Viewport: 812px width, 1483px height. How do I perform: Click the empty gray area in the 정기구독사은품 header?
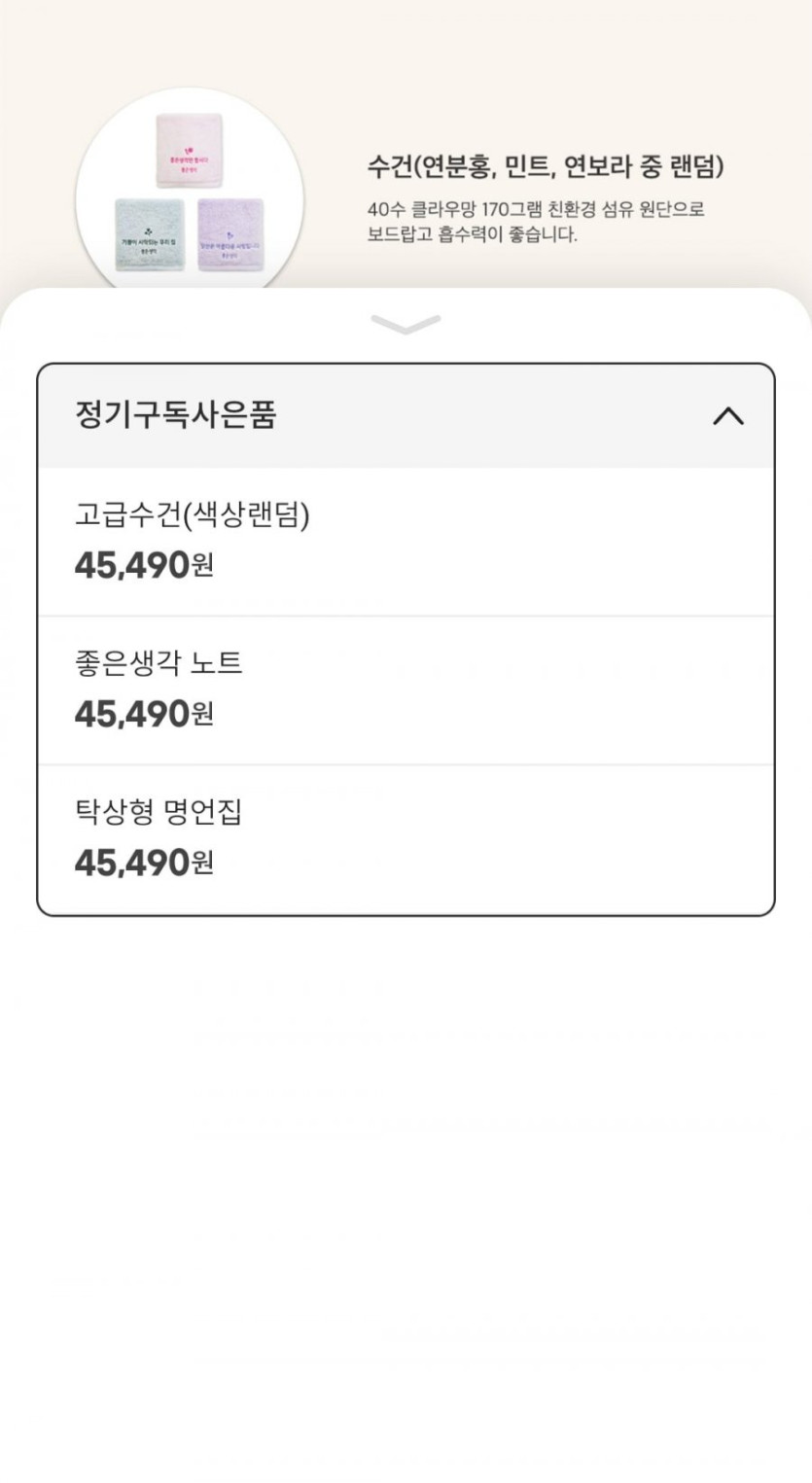click(x=486, y=416)
